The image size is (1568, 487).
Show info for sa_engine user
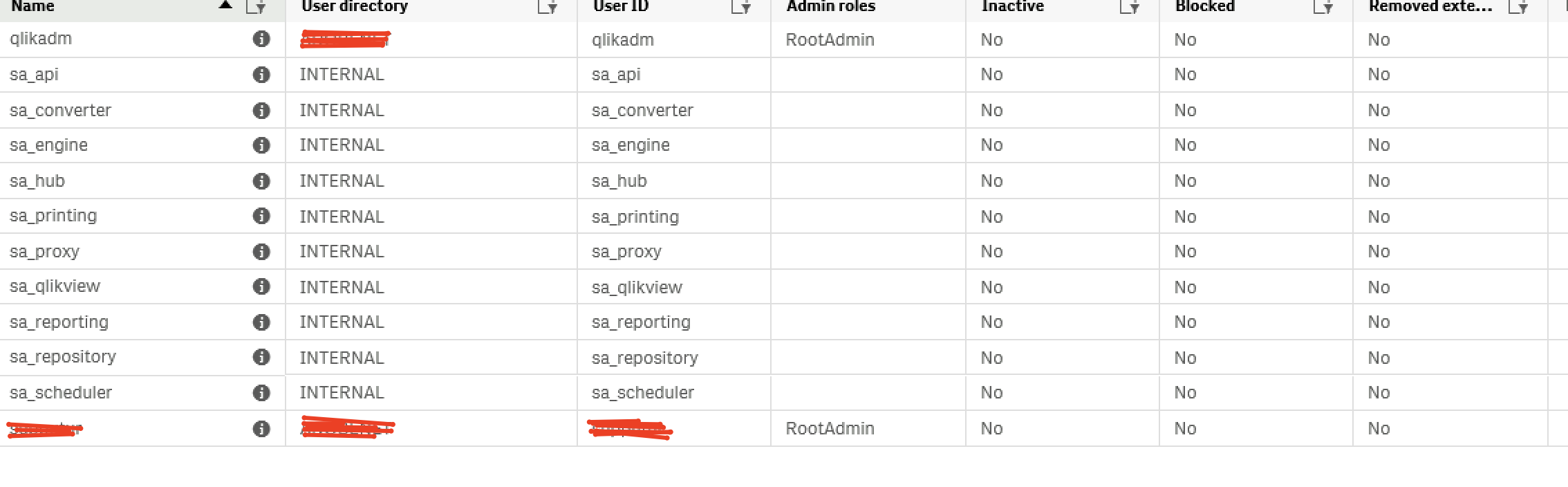261,145
